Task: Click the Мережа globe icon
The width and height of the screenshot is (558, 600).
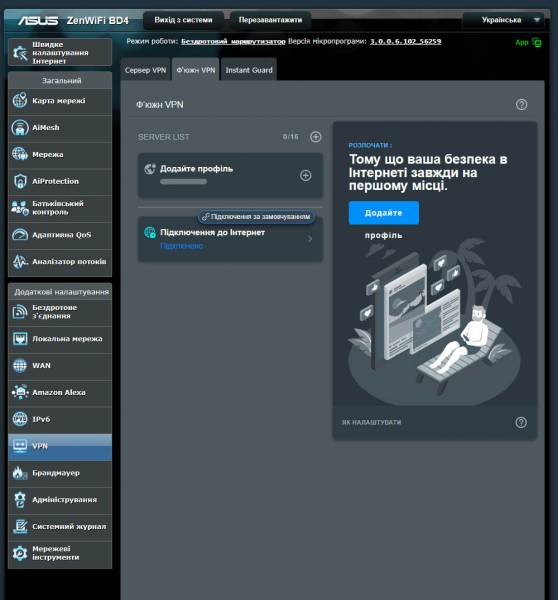Action: click(x=20, y=154)
